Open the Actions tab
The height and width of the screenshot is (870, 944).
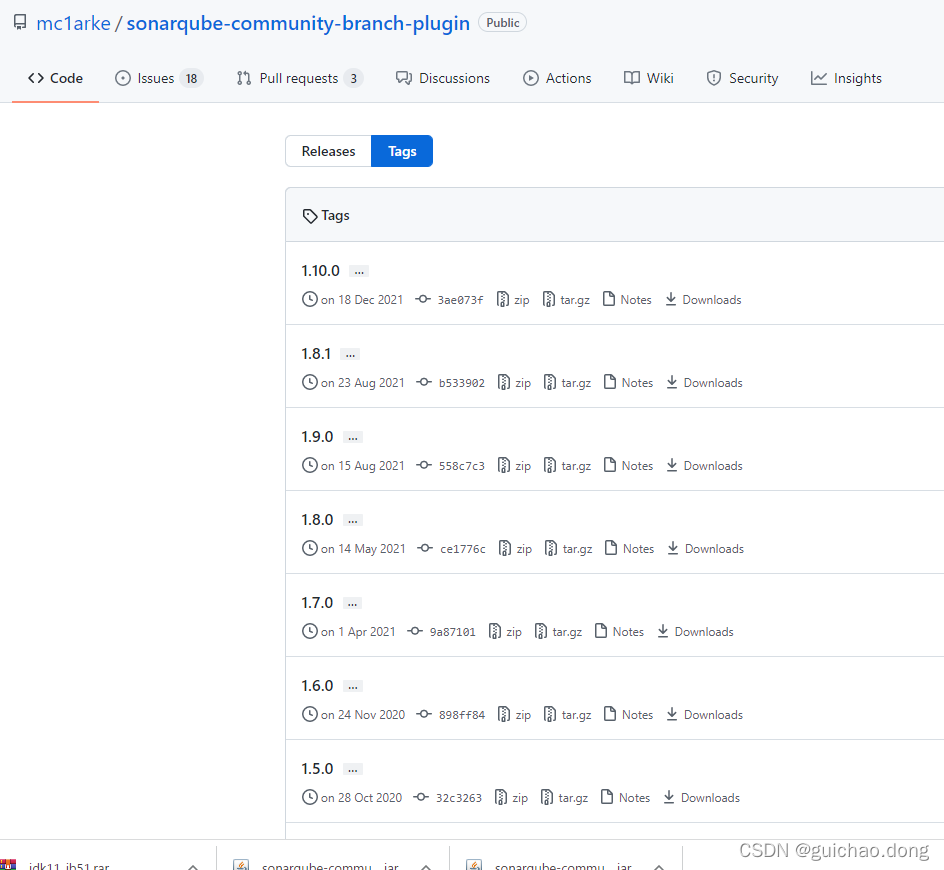pos(557,78)
